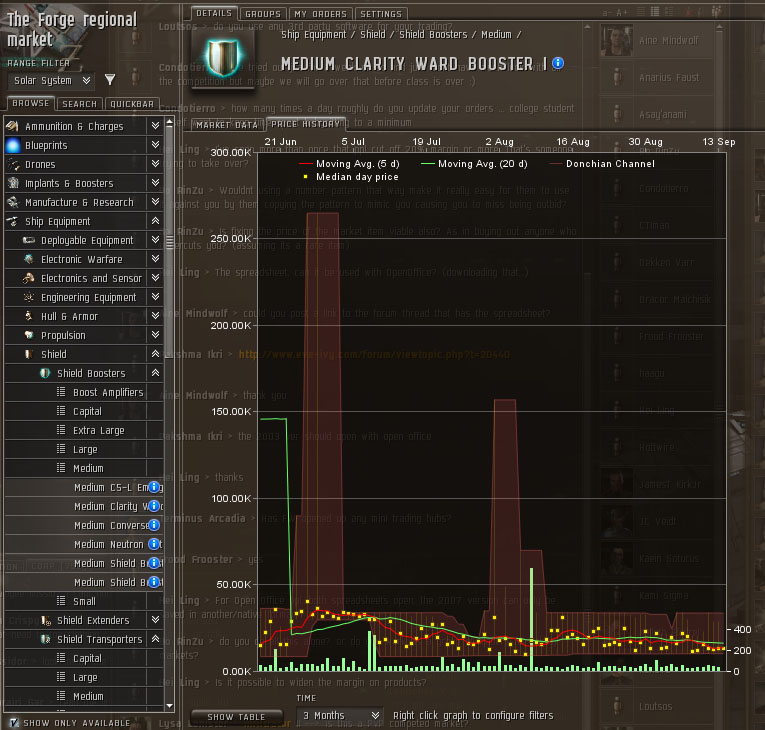Switch to the Groups tab
This screenshot has width=765, height=730.
point(263,14)
